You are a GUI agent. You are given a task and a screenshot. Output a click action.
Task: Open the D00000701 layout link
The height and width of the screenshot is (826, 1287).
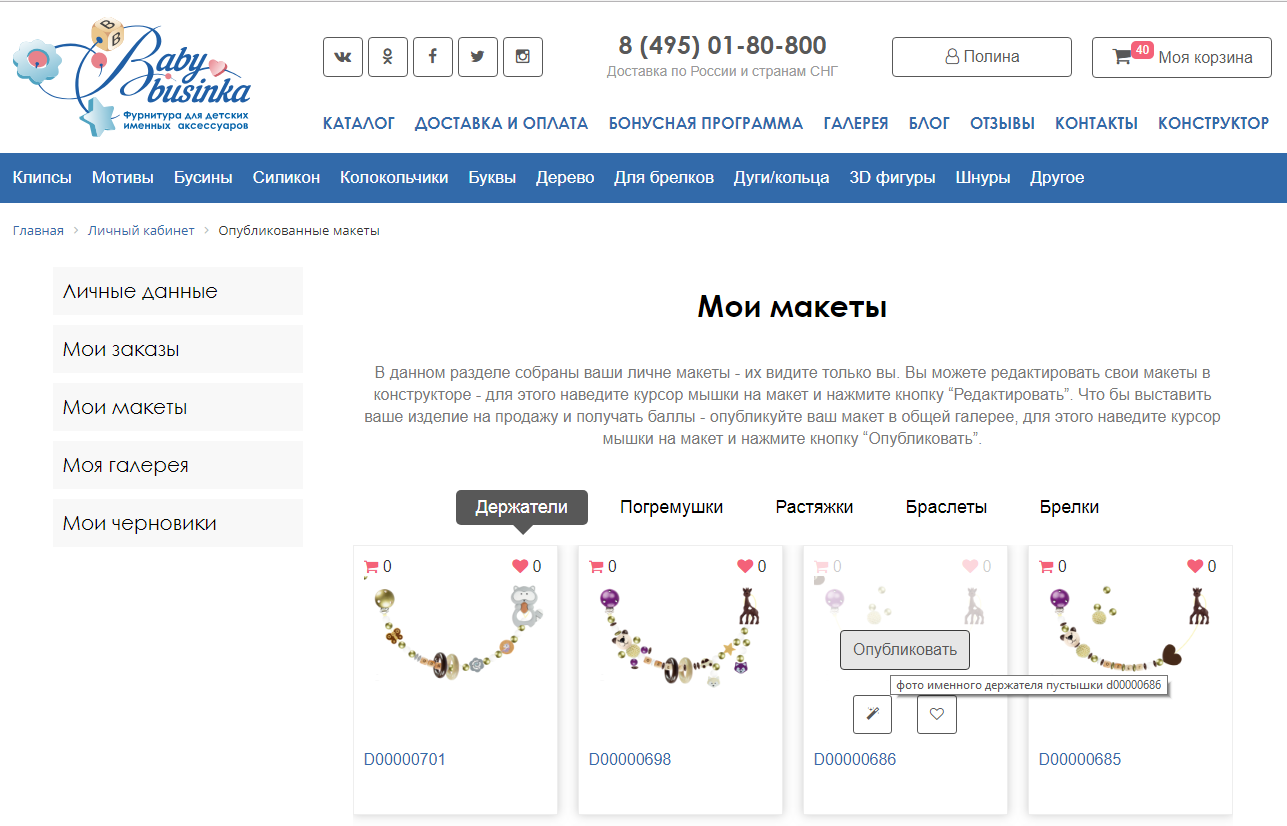coord(404,760)
